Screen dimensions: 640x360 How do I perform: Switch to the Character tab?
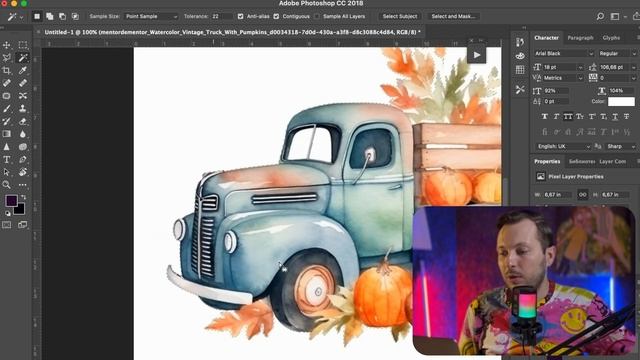coord(546,38)
